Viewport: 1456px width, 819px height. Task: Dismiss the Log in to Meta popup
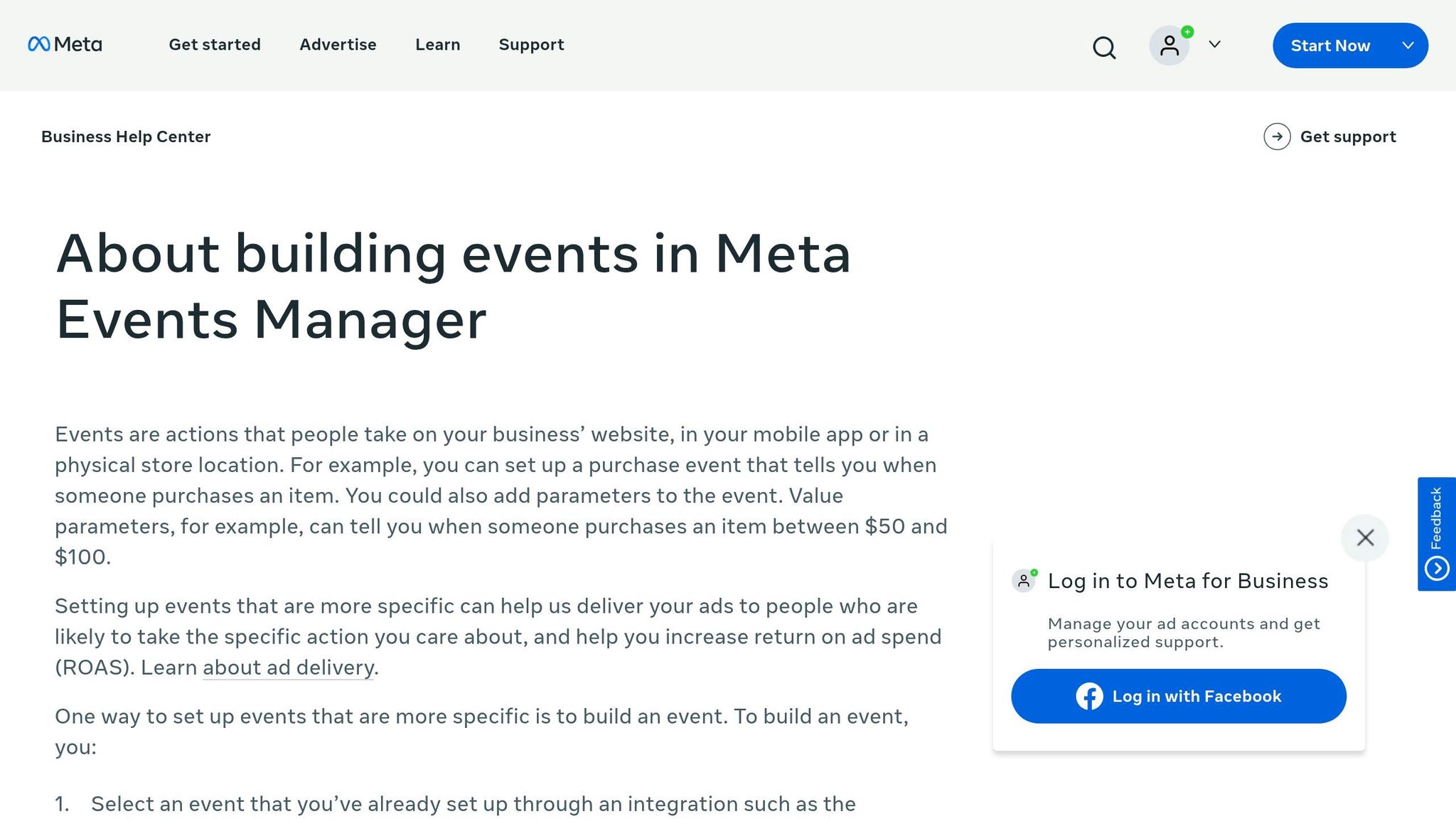point(1364,538)
